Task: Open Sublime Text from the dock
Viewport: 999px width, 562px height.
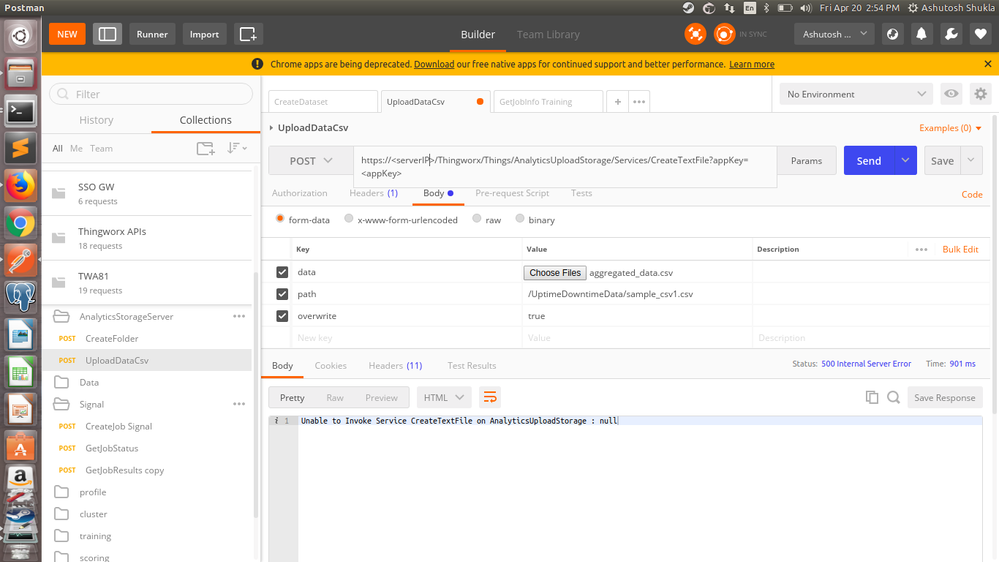Action: 20,148
